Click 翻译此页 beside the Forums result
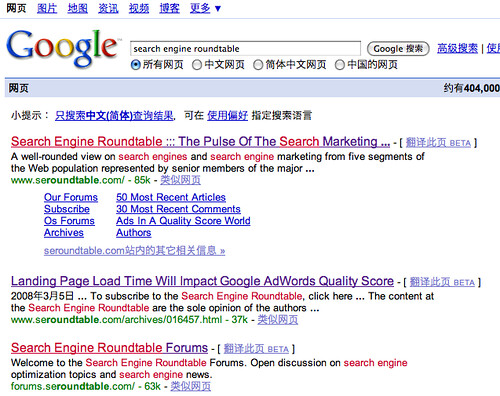This screenshot has height=396, width=500. [256, 349]
